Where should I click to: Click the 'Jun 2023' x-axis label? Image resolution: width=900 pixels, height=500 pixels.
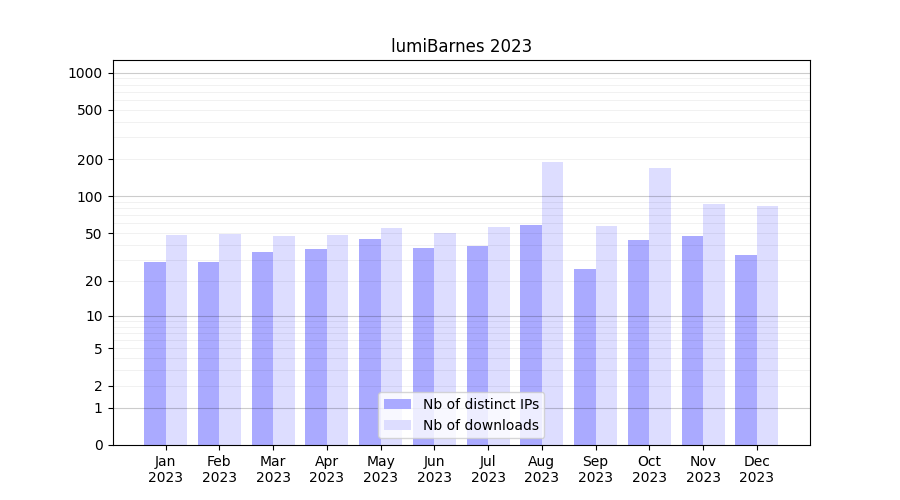pyautogui.click(x=434, y=469)
